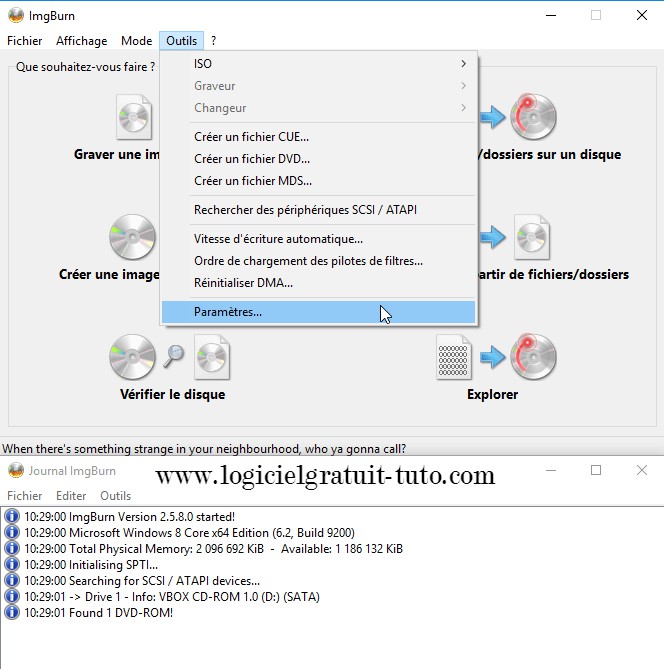Click the blue arrow beside the fichiers/dossiers image icon

(x=492, y=237)
